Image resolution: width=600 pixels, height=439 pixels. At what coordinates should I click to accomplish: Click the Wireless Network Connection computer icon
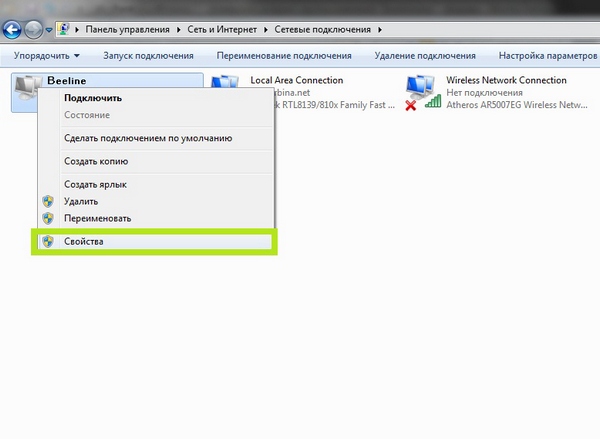(420, 87)
